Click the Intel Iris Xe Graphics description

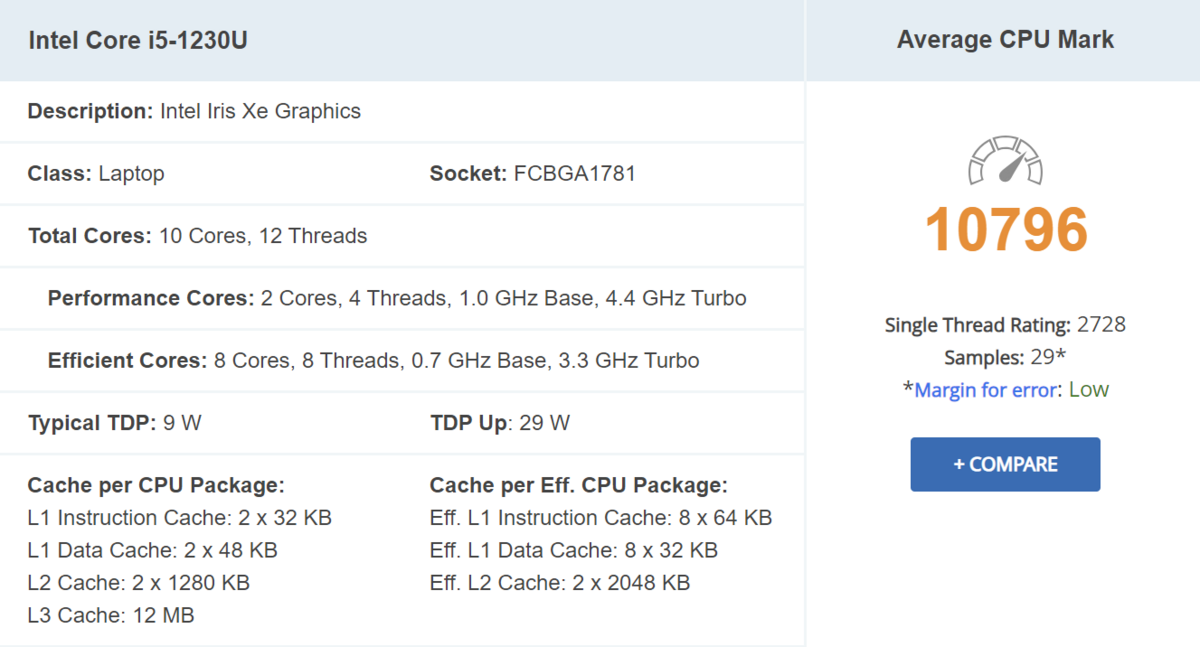260,111
